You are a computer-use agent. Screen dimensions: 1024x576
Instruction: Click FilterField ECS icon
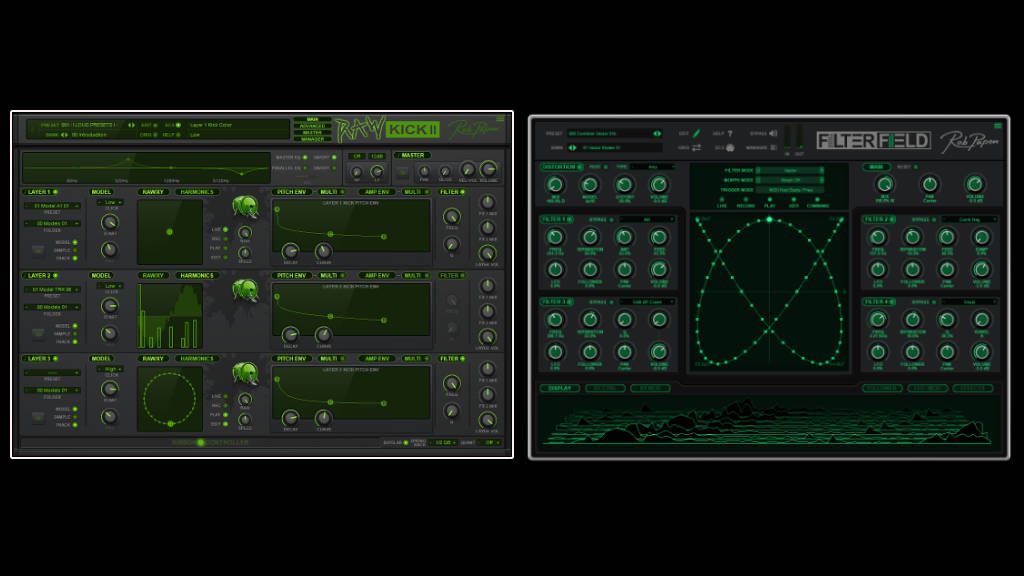730,148
